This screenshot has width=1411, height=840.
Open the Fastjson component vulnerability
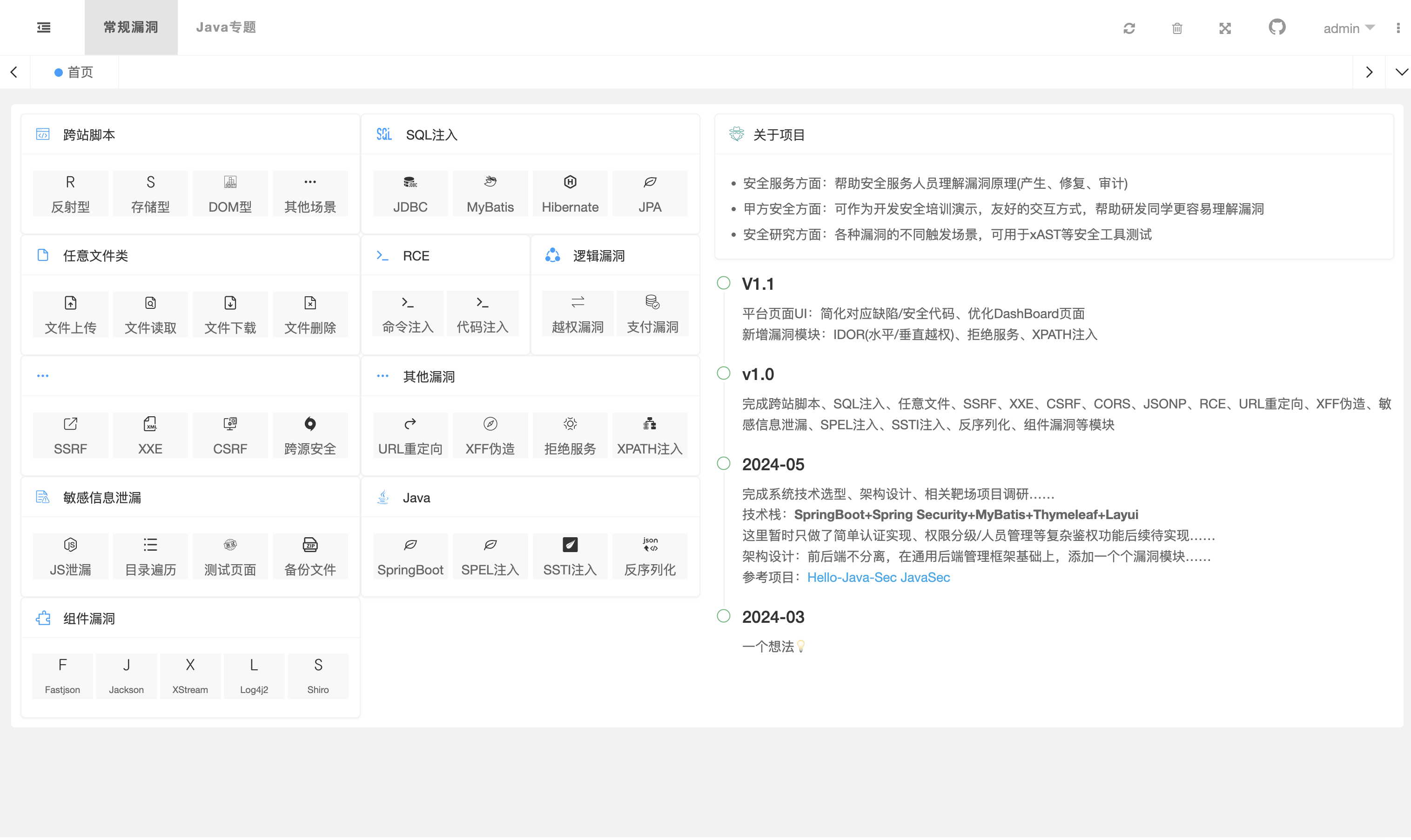tap(62, 675)
